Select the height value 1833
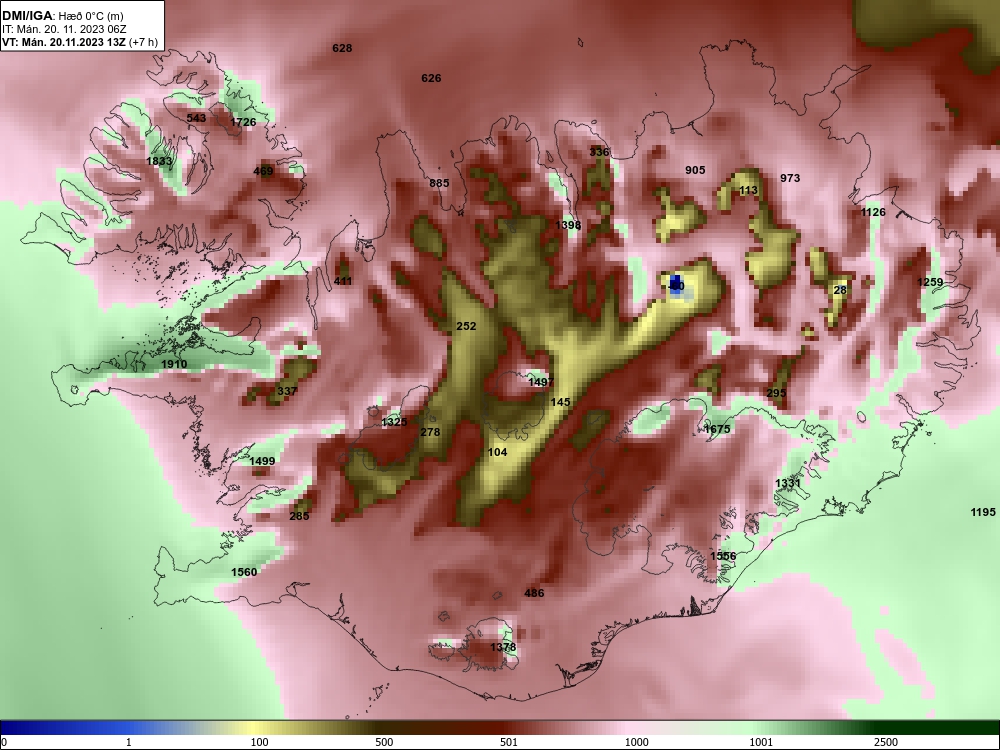 (x=159, y=161)
